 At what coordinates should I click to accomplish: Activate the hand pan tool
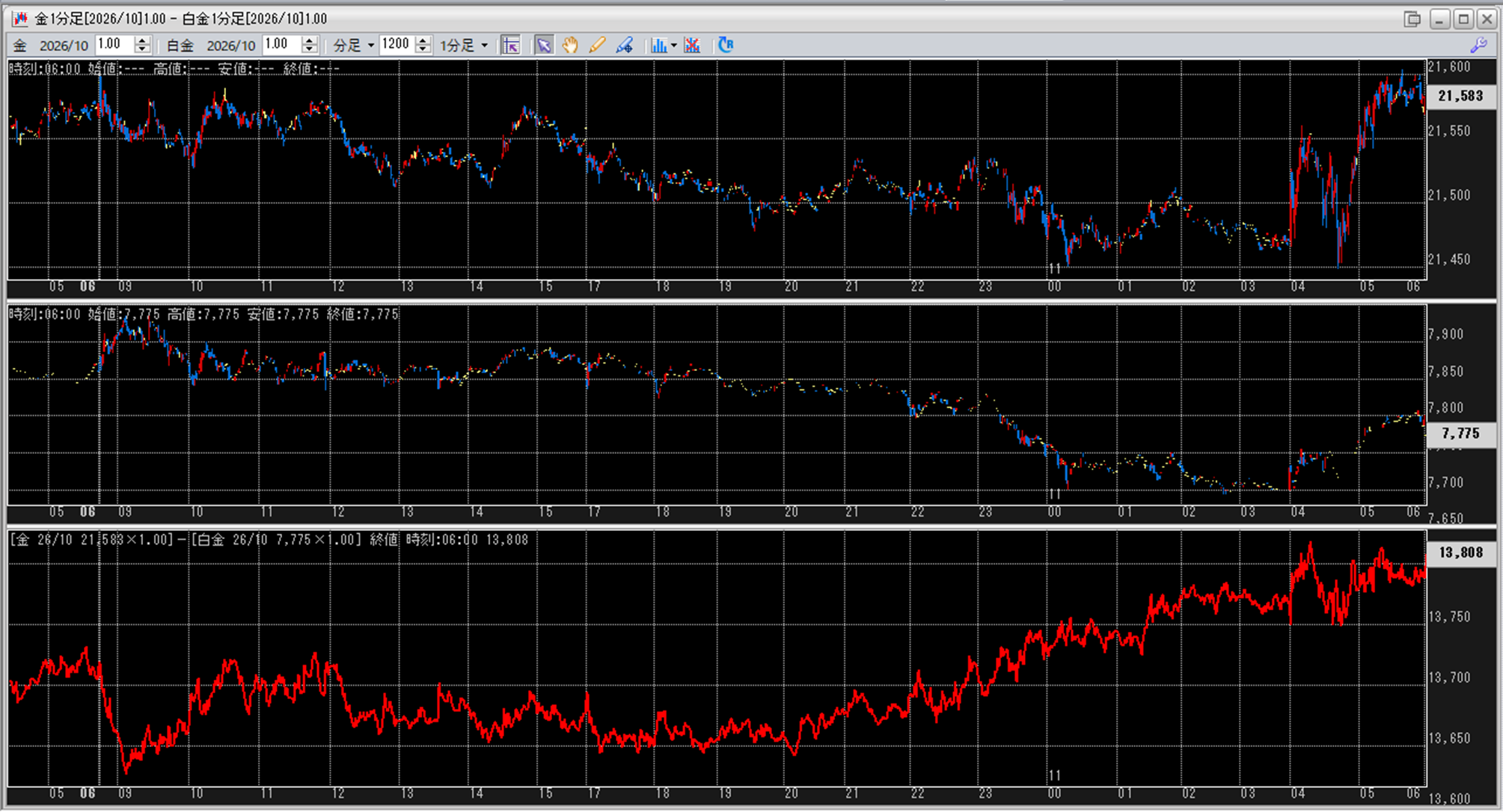pos(570,46)
